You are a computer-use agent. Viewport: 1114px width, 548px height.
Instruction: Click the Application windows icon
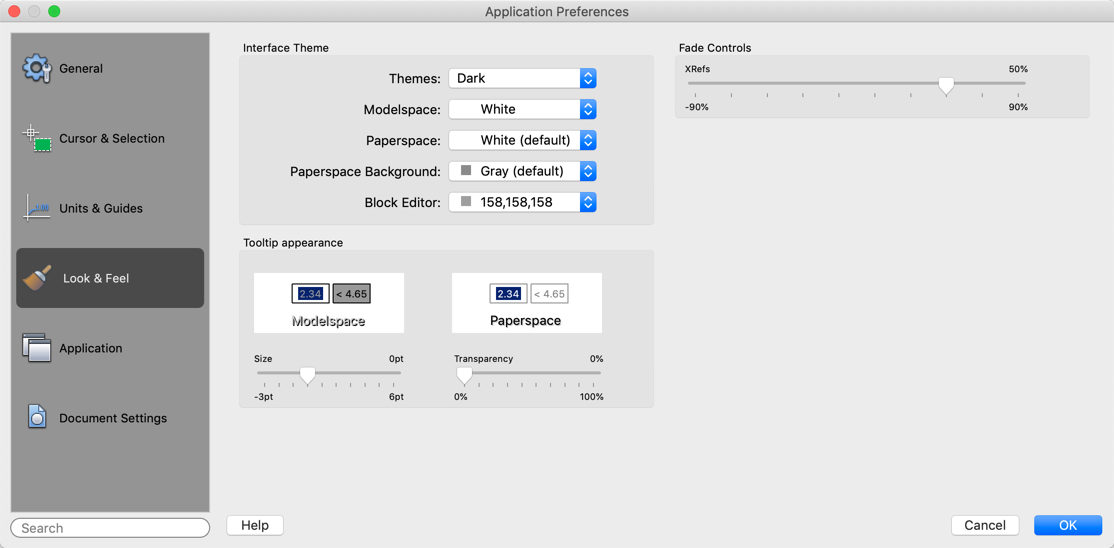click(x=37, y=348)
